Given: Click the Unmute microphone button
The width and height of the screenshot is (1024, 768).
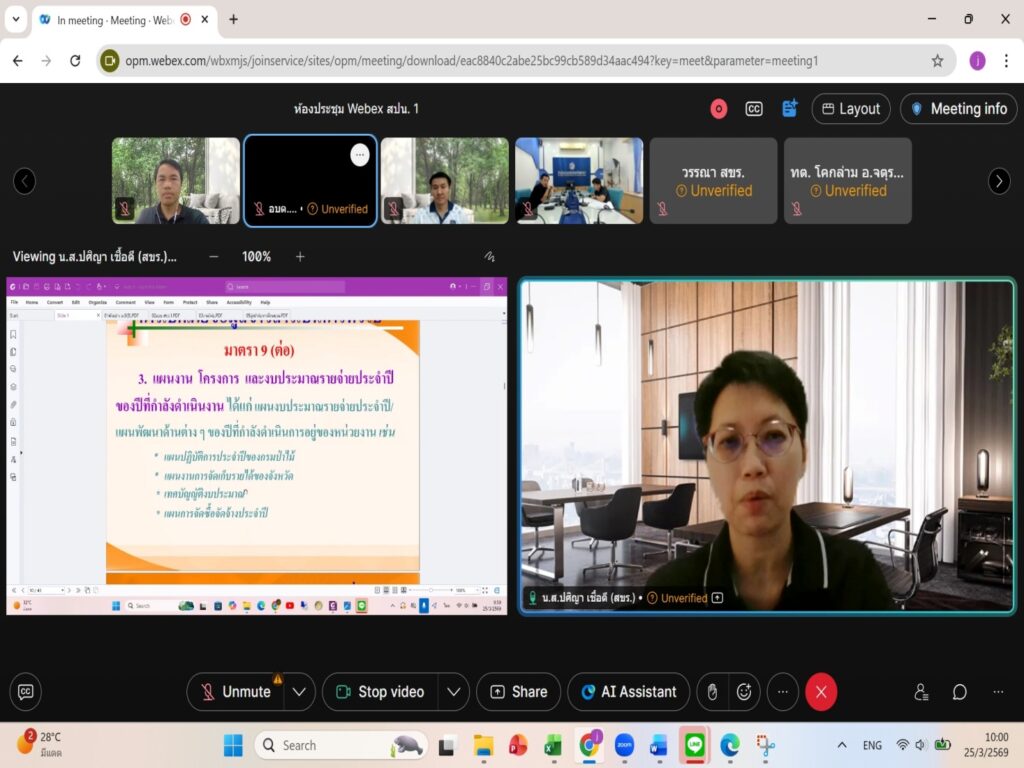Looking at the screenshot, I should 236,692.
